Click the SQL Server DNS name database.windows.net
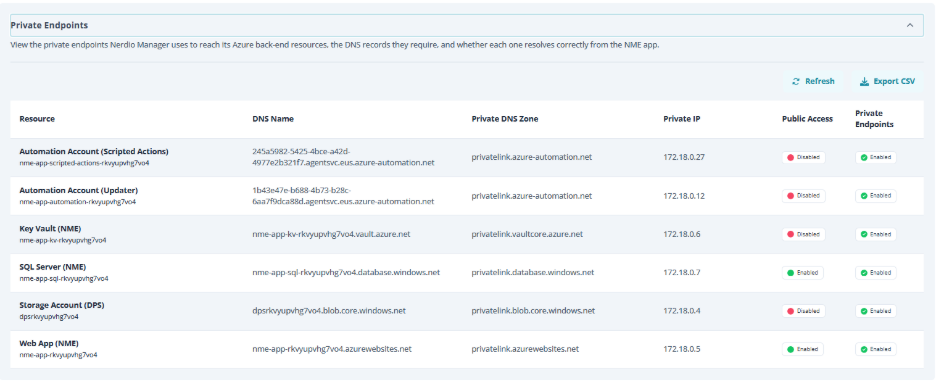Image resolution: width=936 pixels, height=384 pixels. tap(346, 272)
